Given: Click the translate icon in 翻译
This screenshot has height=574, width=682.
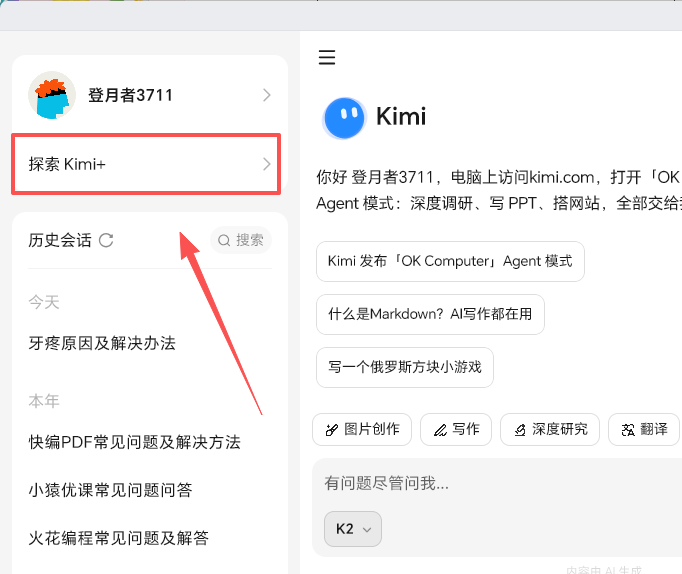Looking at the screenshot, I should [628, 430].
